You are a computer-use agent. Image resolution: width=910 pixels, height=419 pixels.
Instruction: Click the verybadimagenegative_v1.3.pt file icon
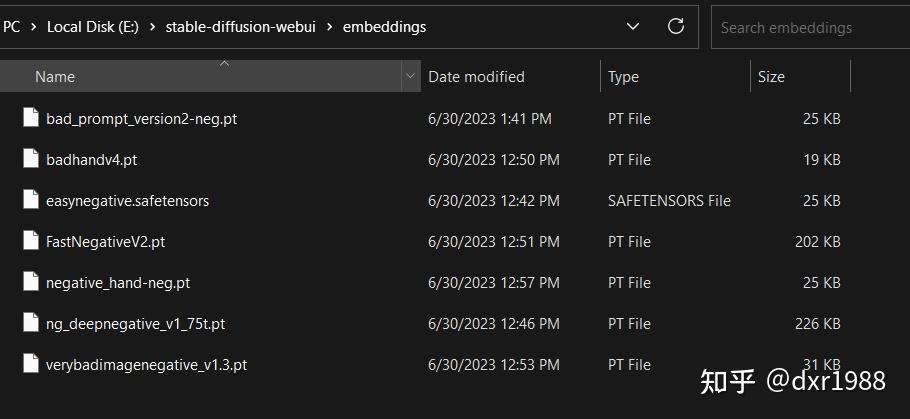pyautogui.click(x=30, y=365)
